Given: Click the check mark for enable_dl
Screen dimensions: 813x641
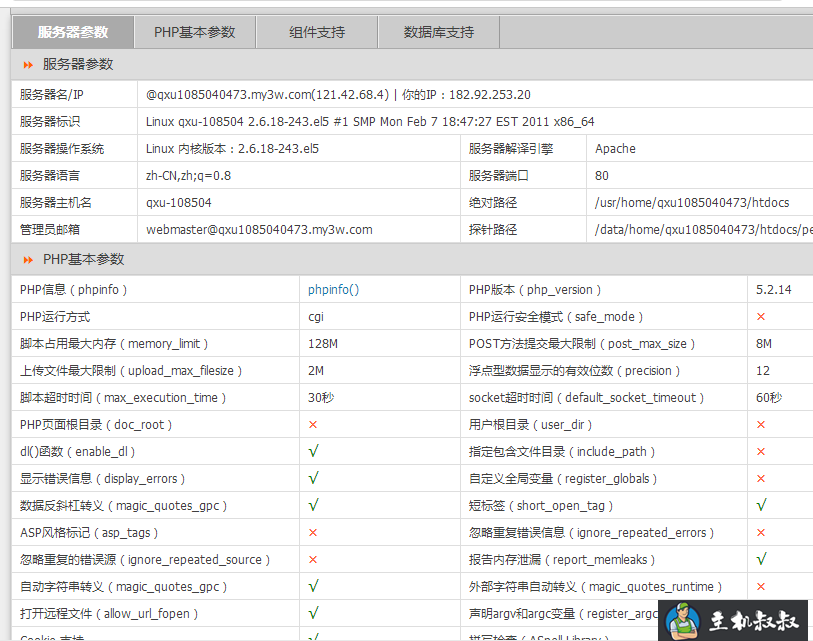Looking at the screenshot, I should (x=313, y=452).
